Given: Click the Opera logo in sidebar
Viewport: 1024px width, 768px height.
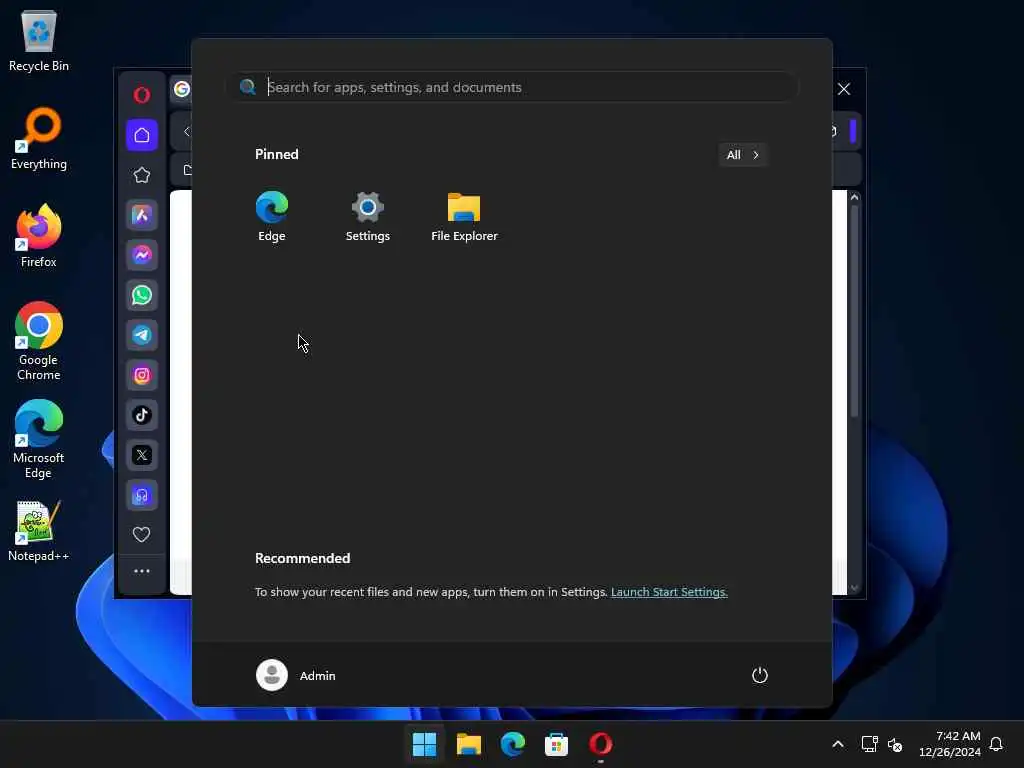Looking at the screenshot, I should [x=142, y=95].
